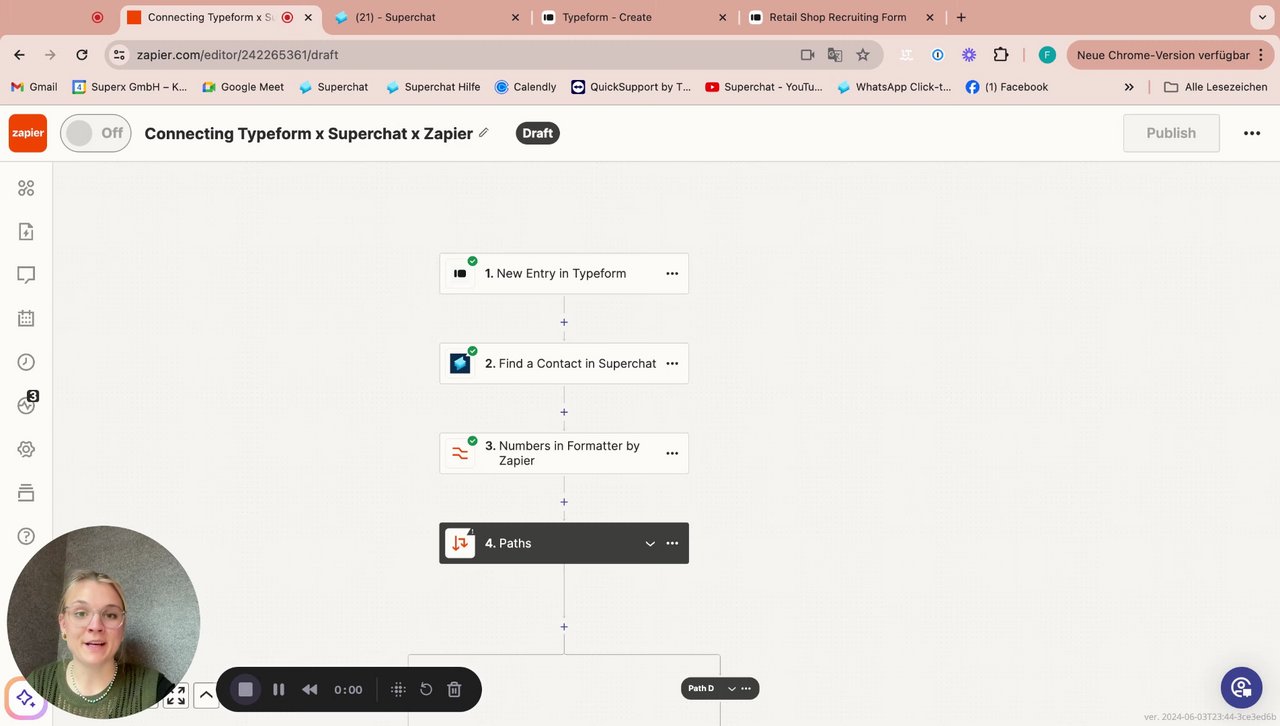
Task: Pause the screen recording
Action: pyautogui.click(x=279, y=689)
